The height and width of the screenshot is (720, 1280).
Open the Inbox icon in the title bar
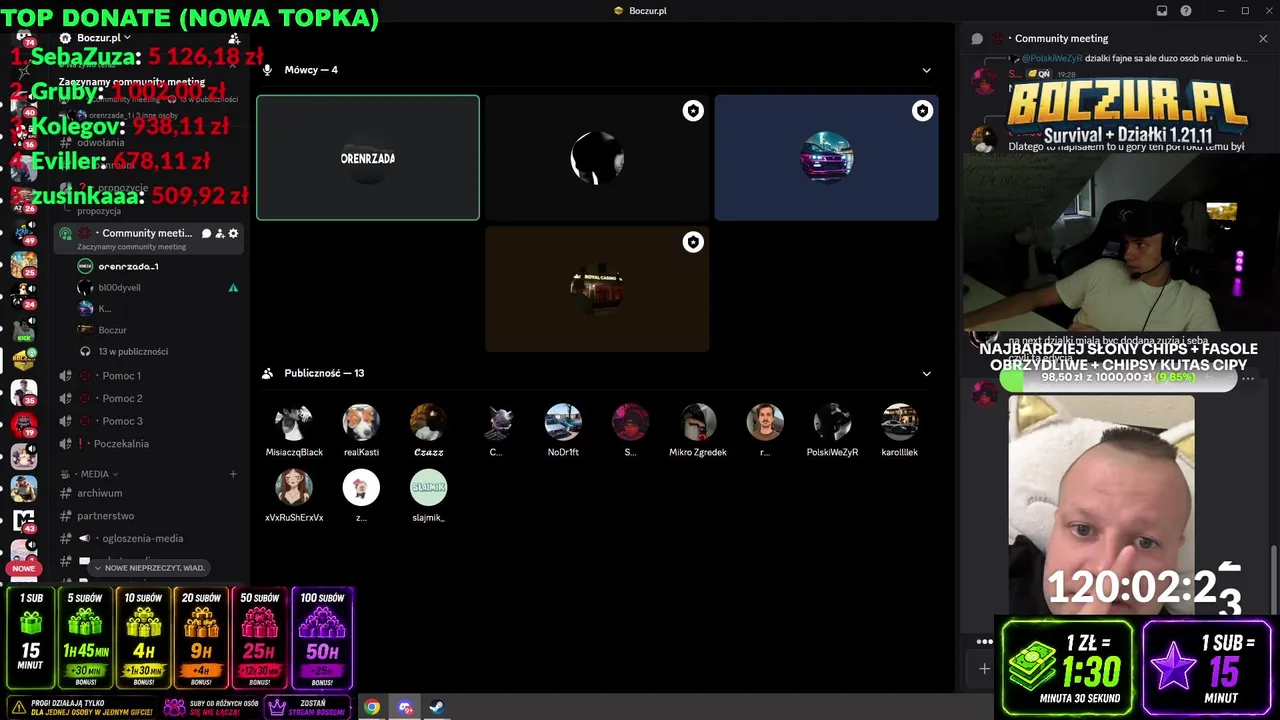[1162, 11]
